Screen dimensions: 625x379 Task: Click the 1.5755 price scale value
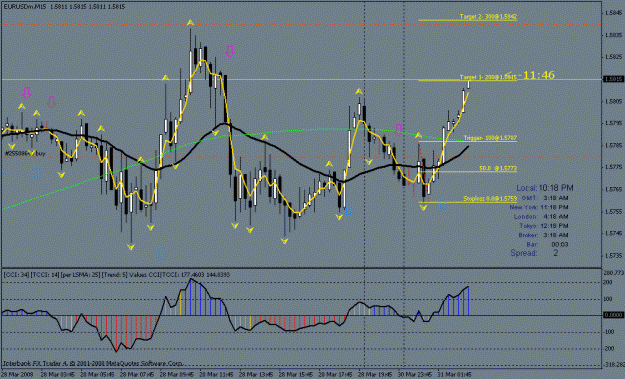(x=613, y=212)
